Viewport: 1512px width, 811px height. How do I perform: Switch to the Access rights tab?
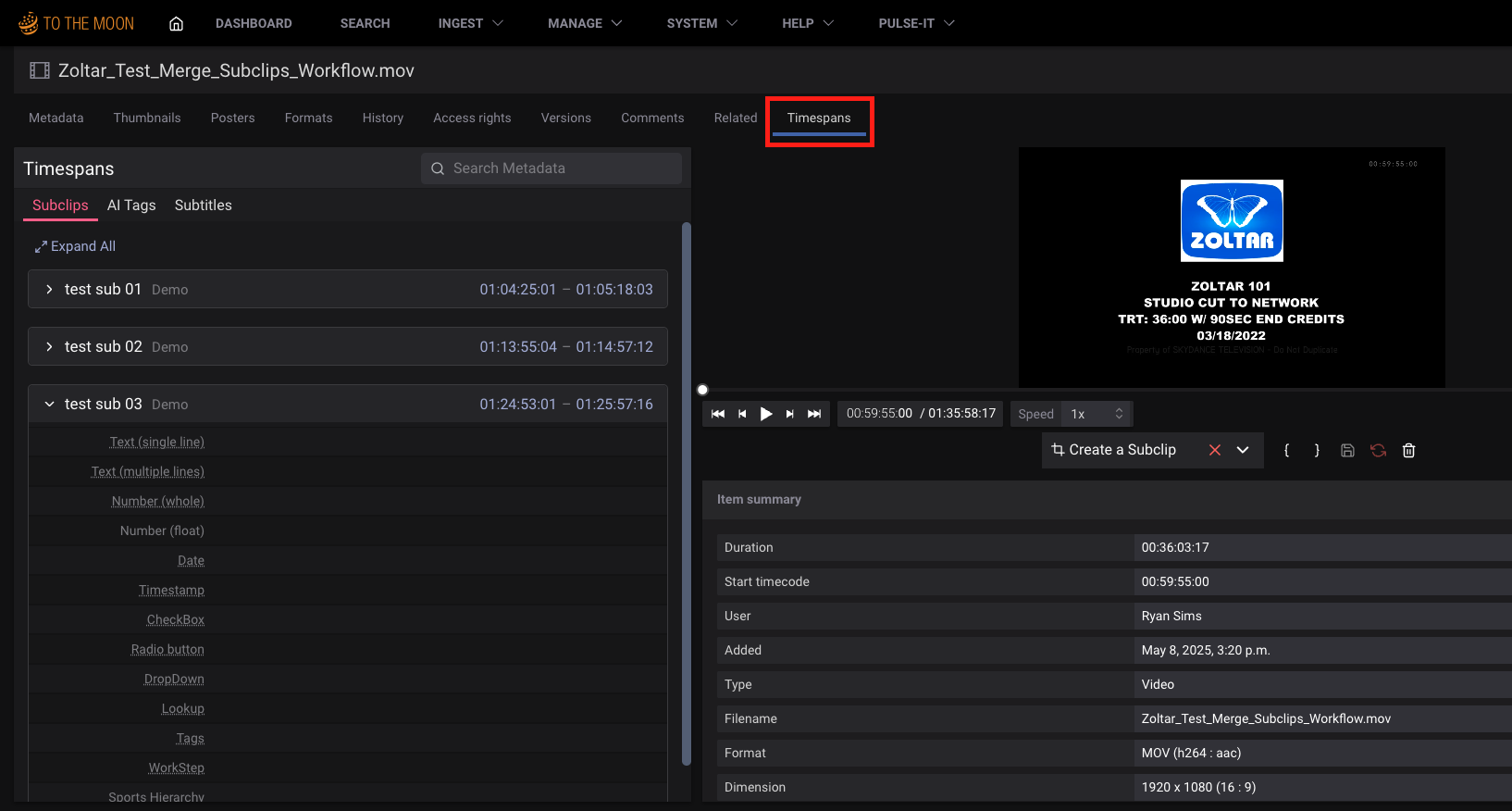coord(472,118)
